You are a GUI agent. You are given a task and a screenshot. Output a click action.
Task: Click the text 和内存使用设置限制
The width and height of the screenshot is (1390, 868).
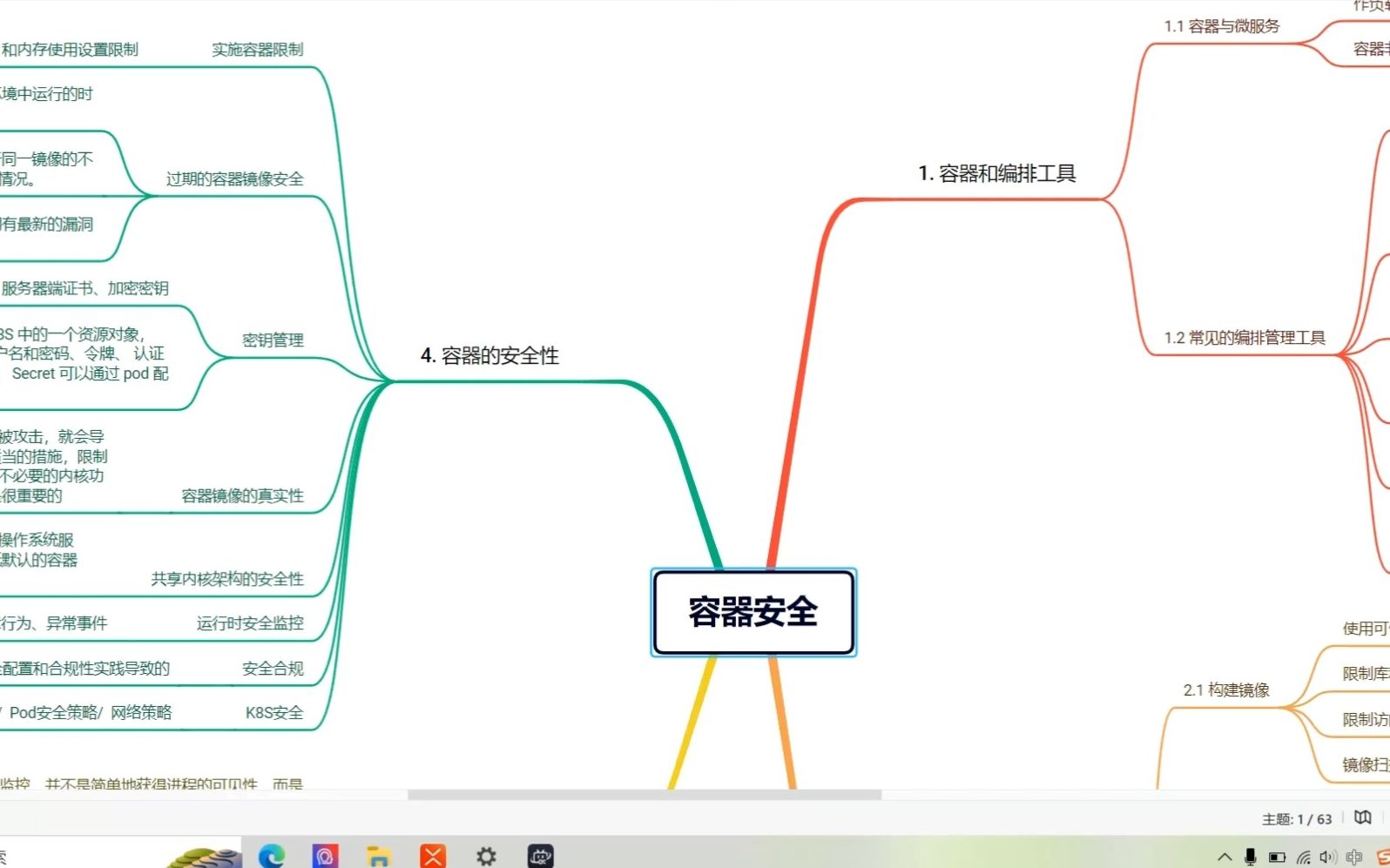pos(70,50)
